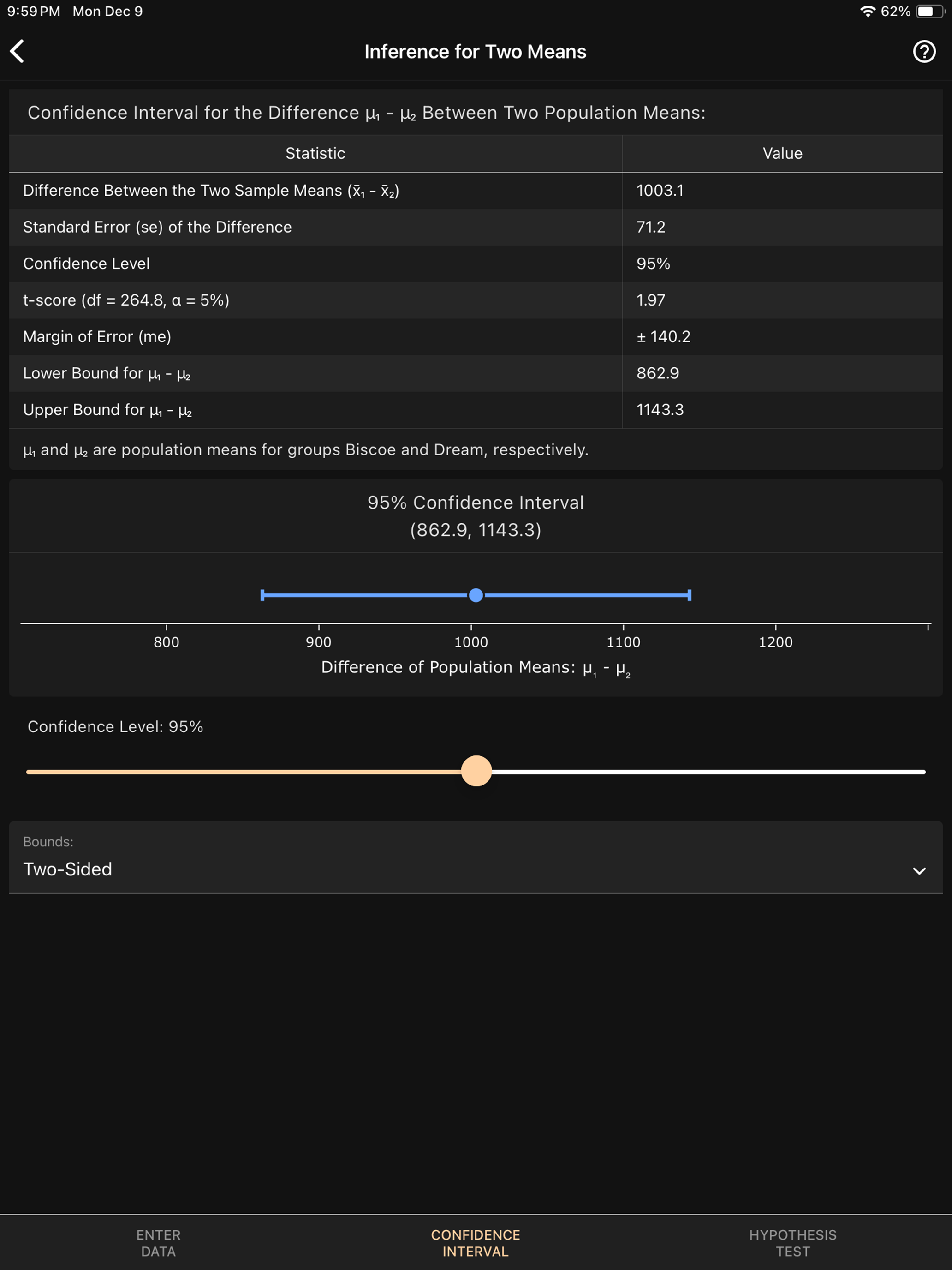
Task: Click the confidence level slider handle
Action: (476, 771)
